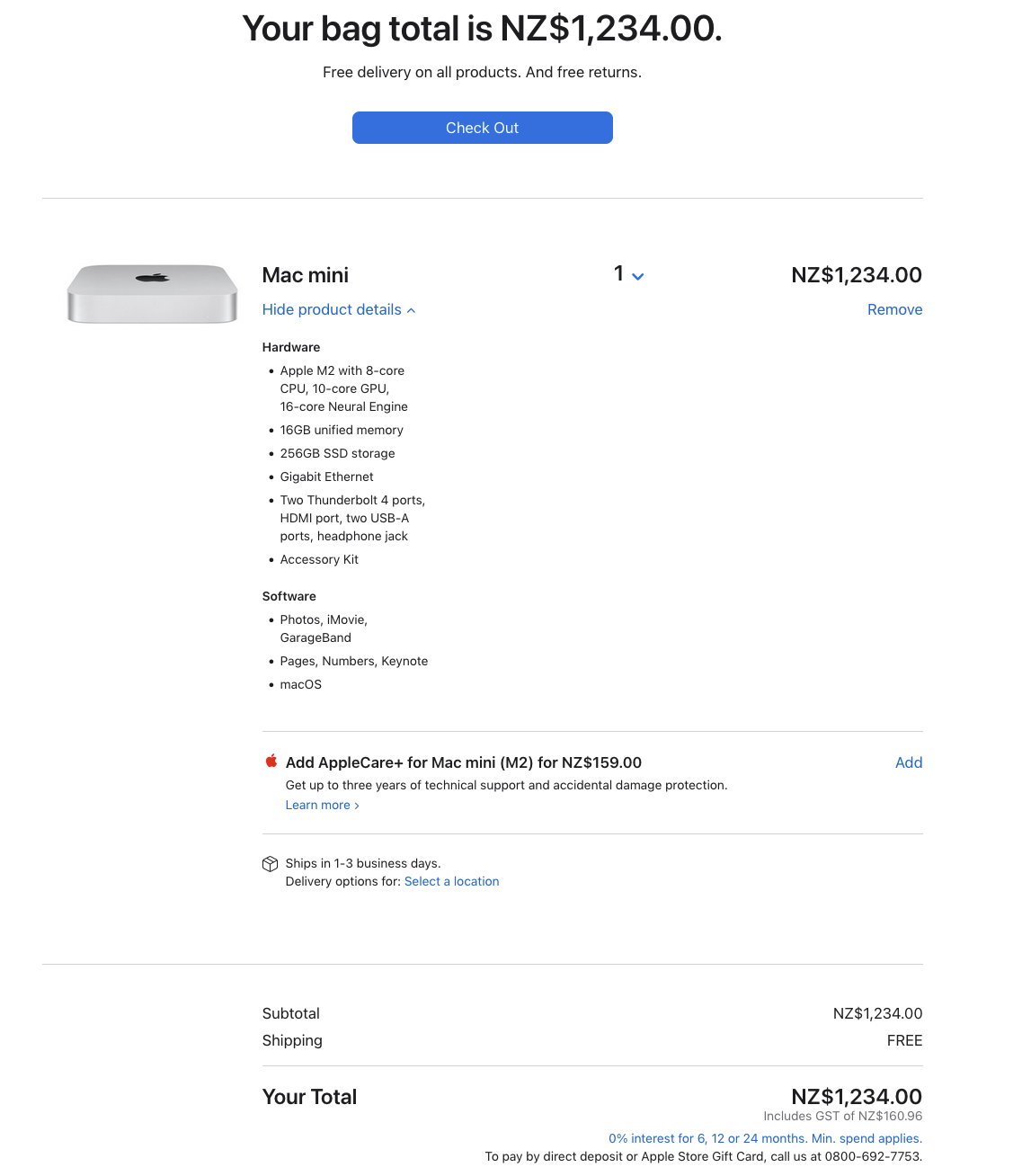Click the shipping box icon
1013x1176 pixels.
[x=270, y=864]
